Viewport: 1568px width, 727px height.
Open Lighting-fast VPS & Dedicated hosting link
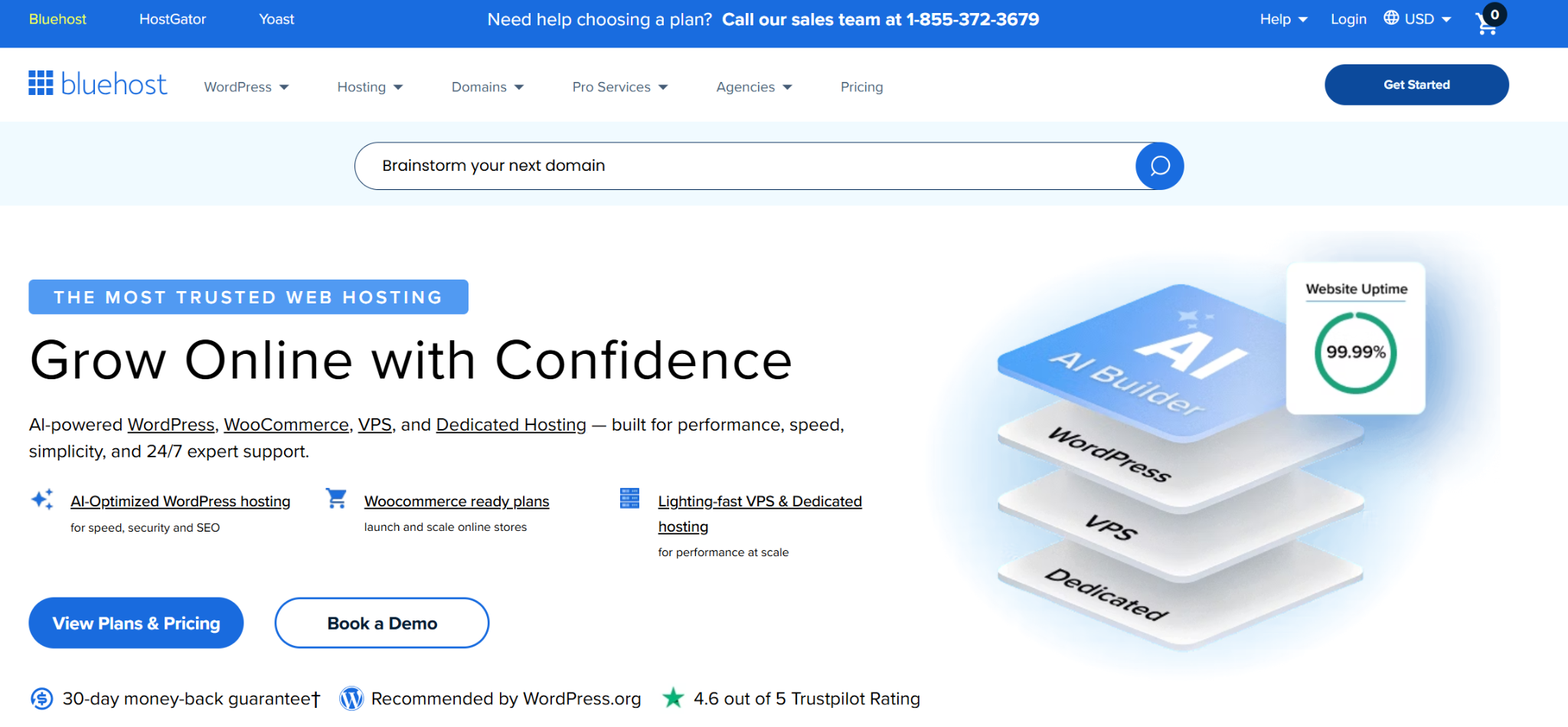759,513
